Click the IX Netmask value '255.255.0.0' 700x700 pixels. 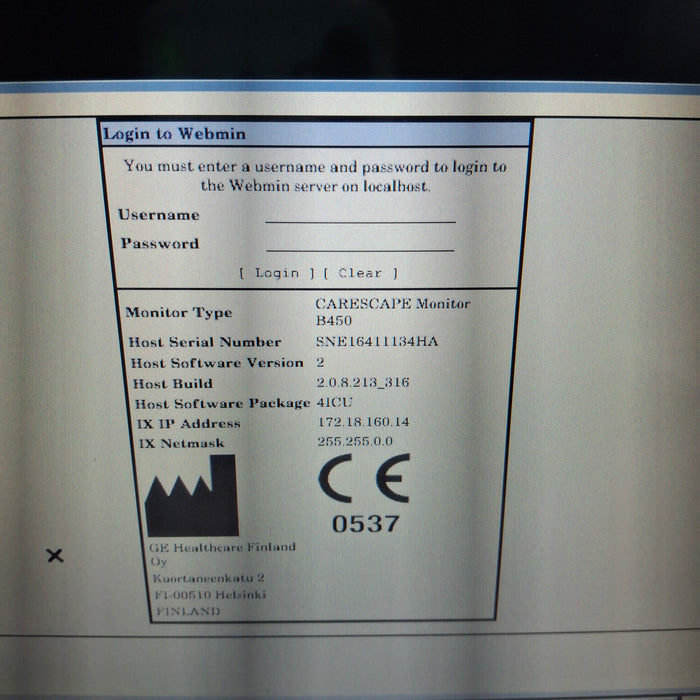(355, 442)
